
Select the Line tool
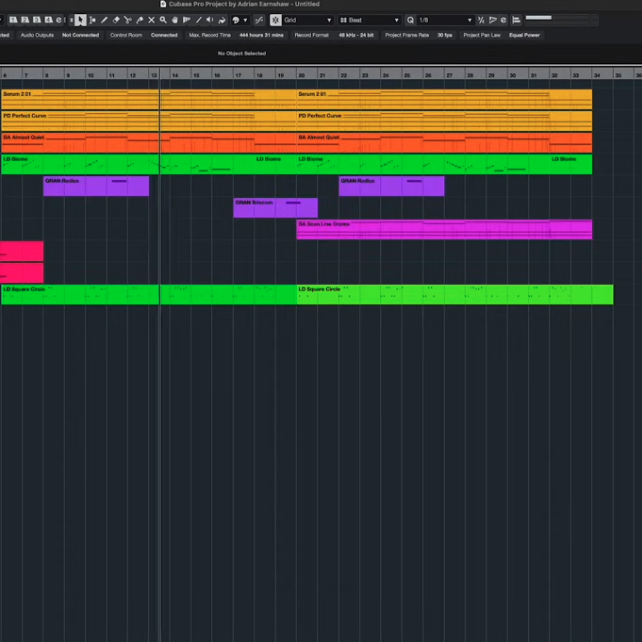click(199, 20)
